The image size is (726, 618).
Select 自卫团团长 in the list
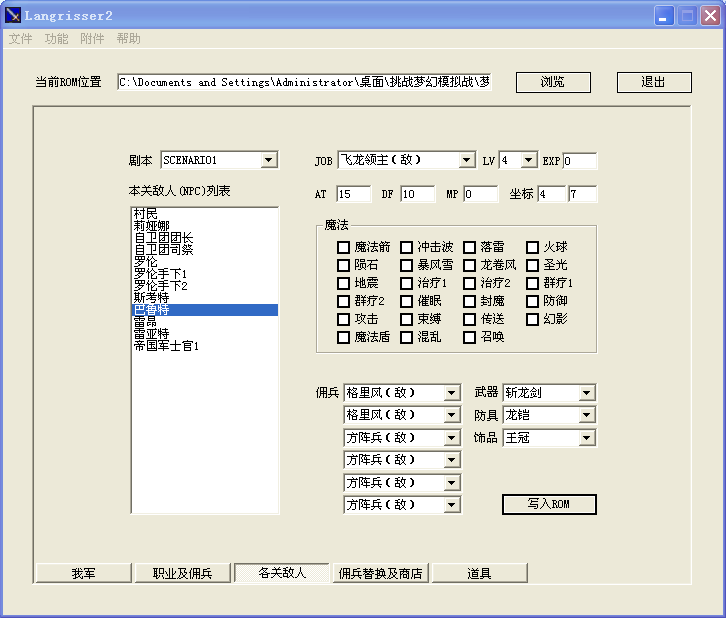[205, 238]
